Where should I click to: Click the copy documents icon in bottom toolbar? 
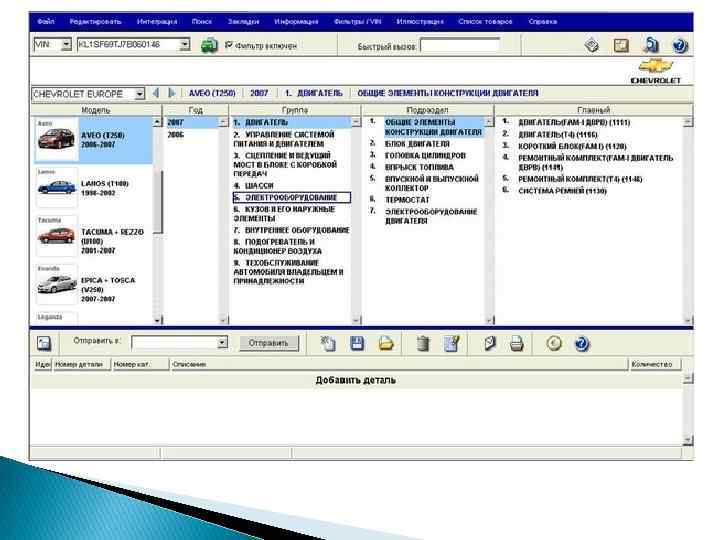coord(328,343)
